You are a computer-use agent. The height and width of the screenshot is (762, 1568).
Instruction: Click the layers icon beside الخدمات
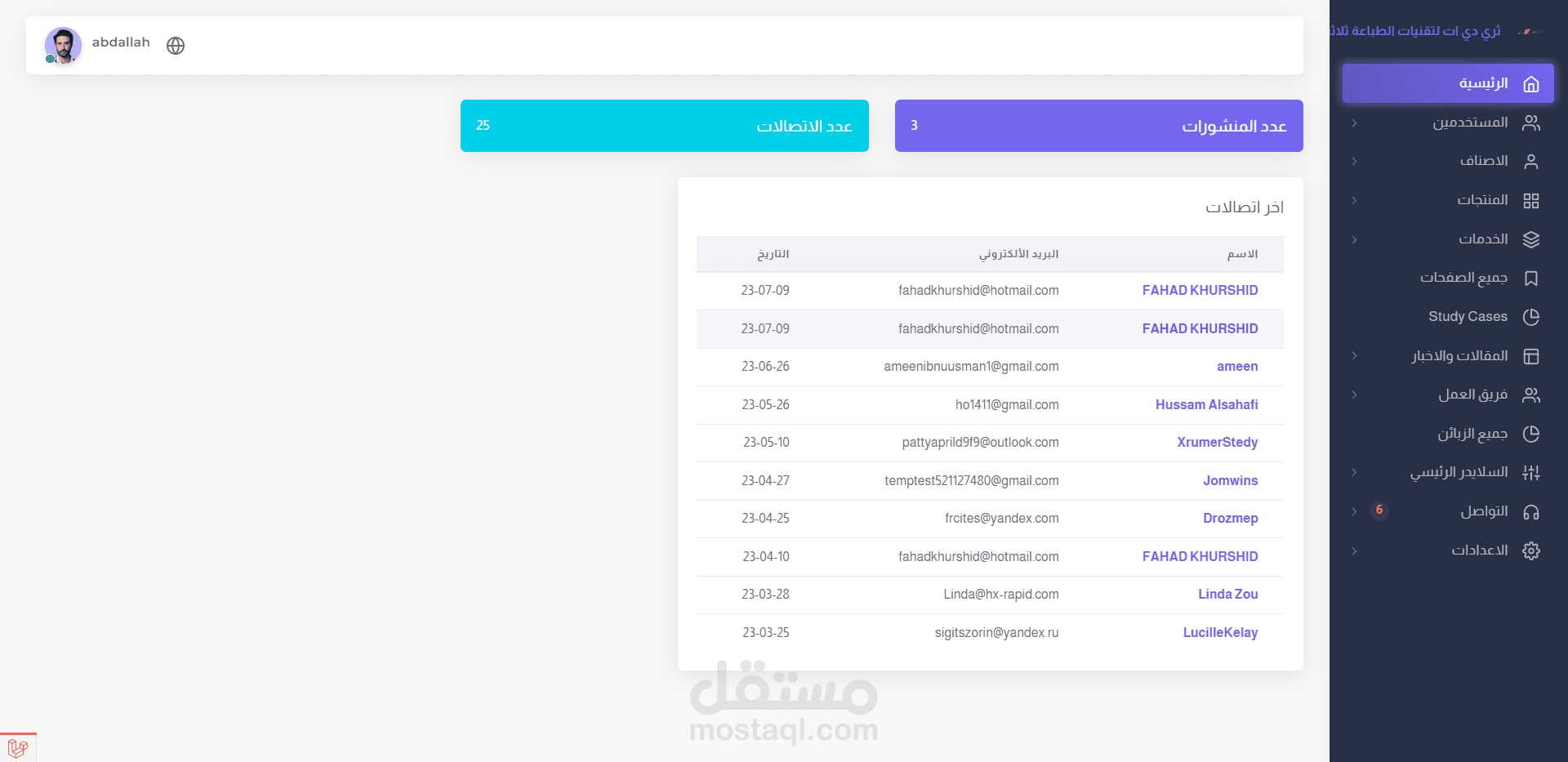click(1531, 239)
